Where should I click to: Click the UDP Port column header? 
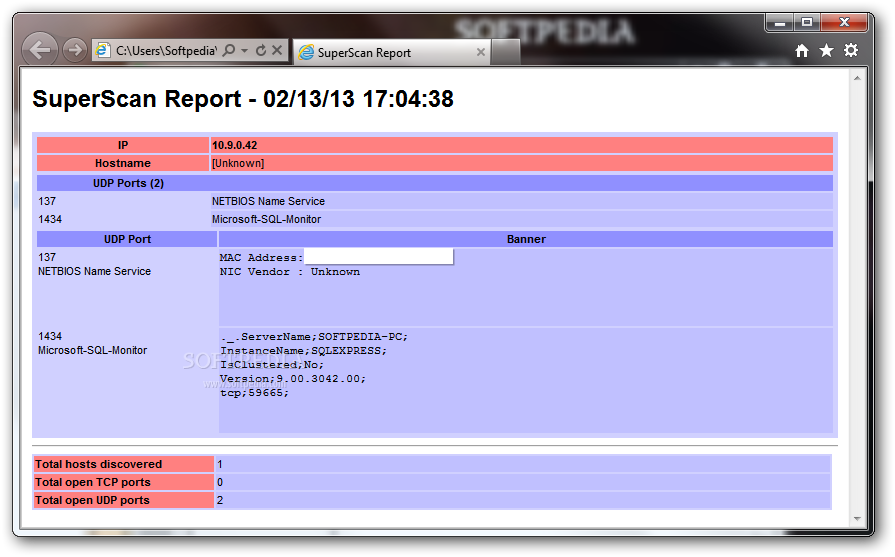127,239
